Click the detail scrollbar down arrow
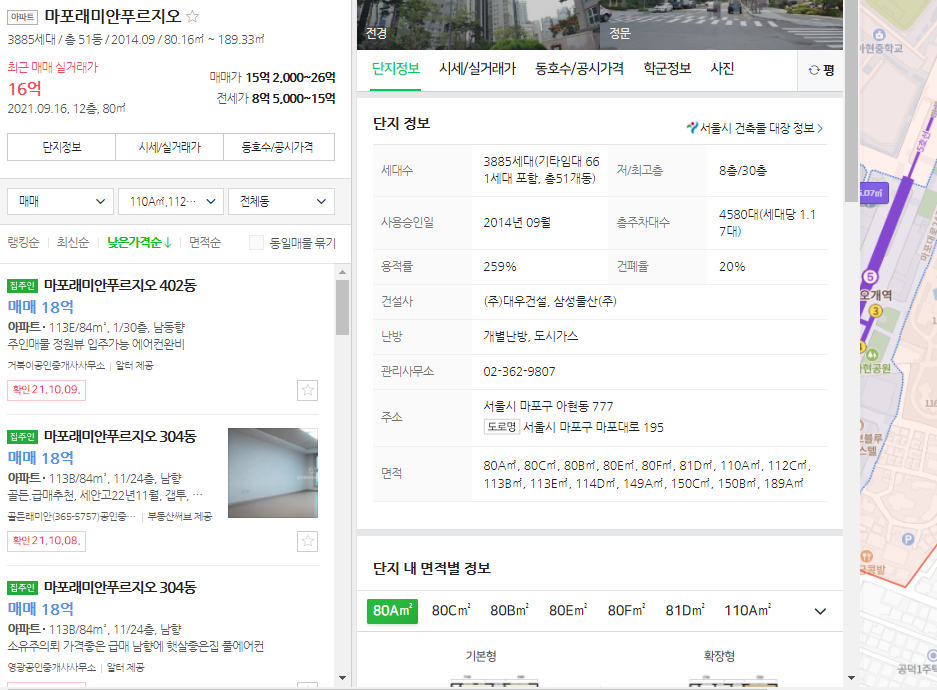The width and height of the screenshot is (937, 690). point(852,678)
